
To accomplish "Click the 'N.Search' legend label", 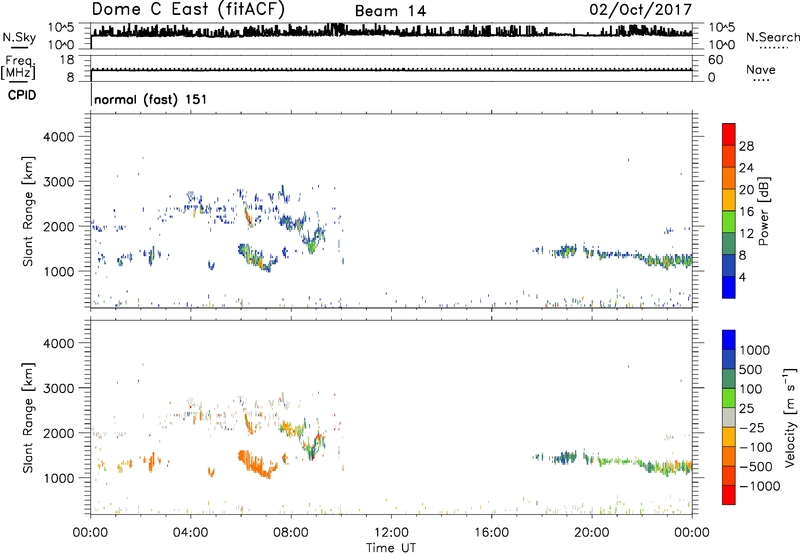I will [772, 37].
